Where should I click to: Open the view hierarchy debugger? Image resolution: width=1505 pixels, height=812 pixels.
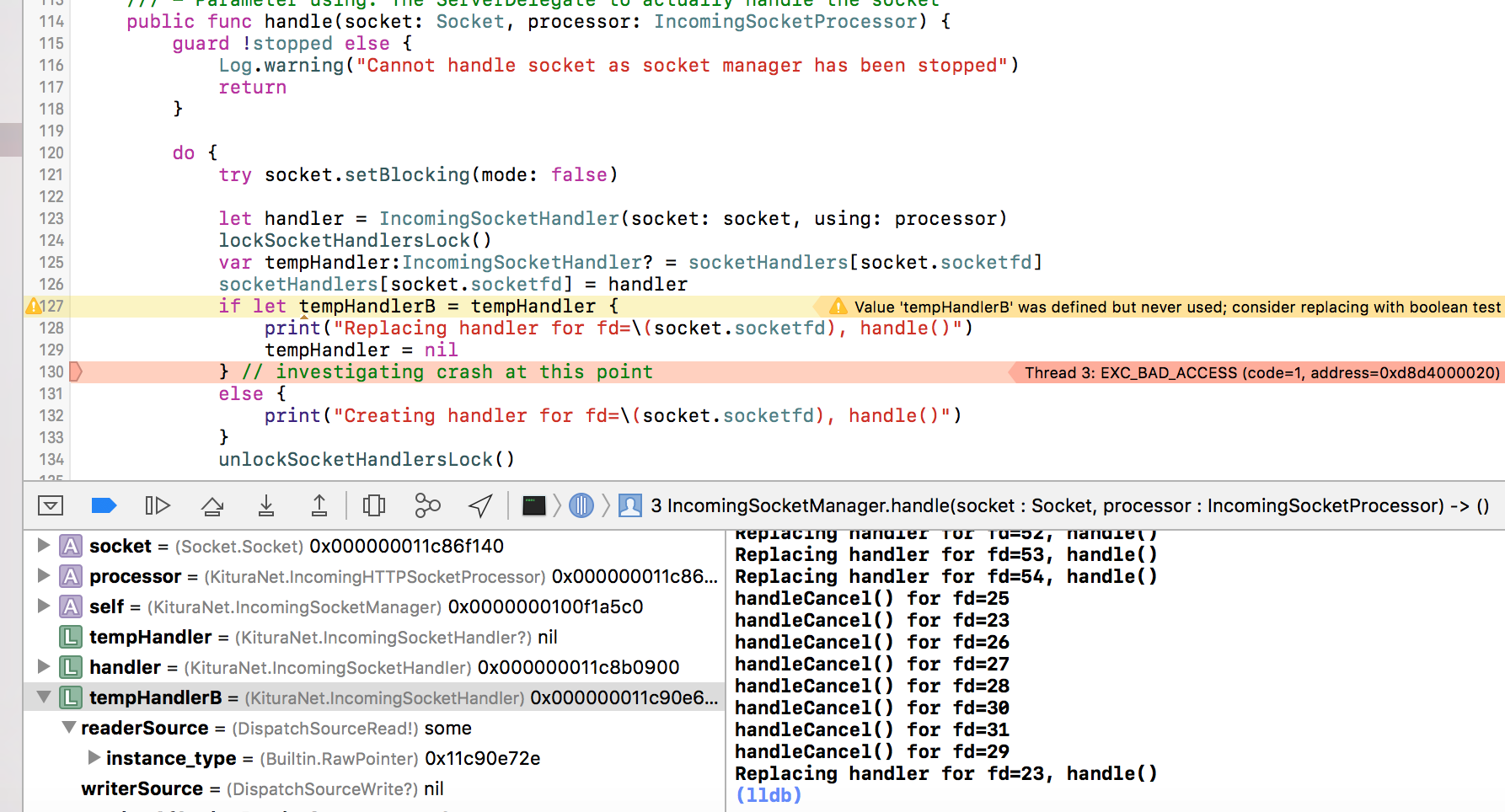pos(374,505)
